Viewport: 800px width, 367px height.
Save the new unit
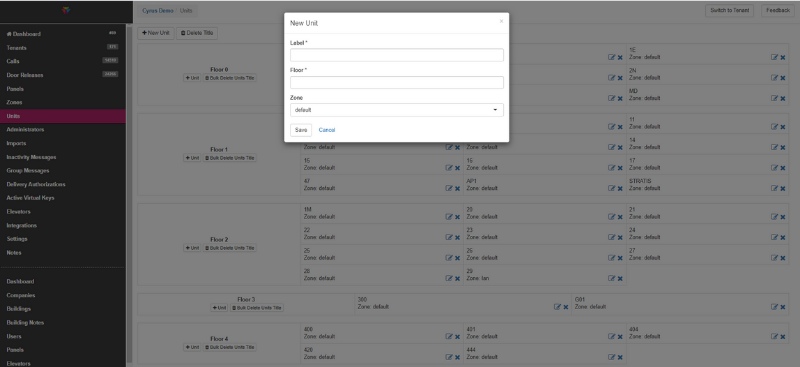[301, 130]
